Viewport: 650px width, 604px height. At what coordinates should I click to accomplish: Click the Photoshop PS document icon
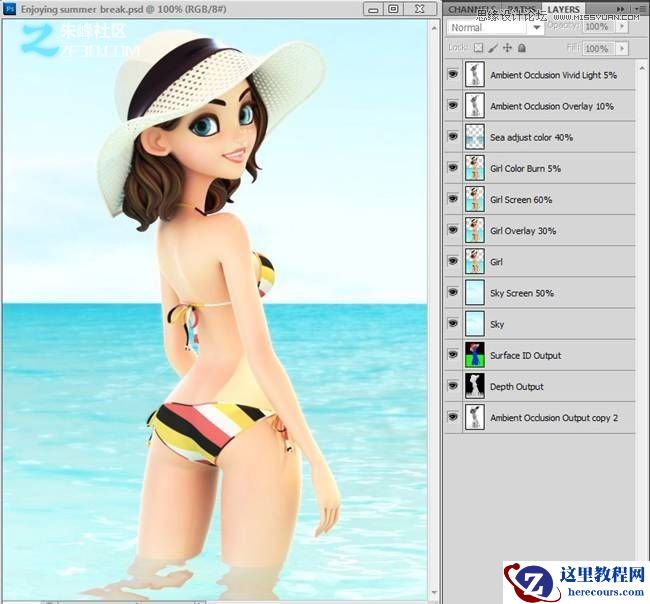point(9,8)
